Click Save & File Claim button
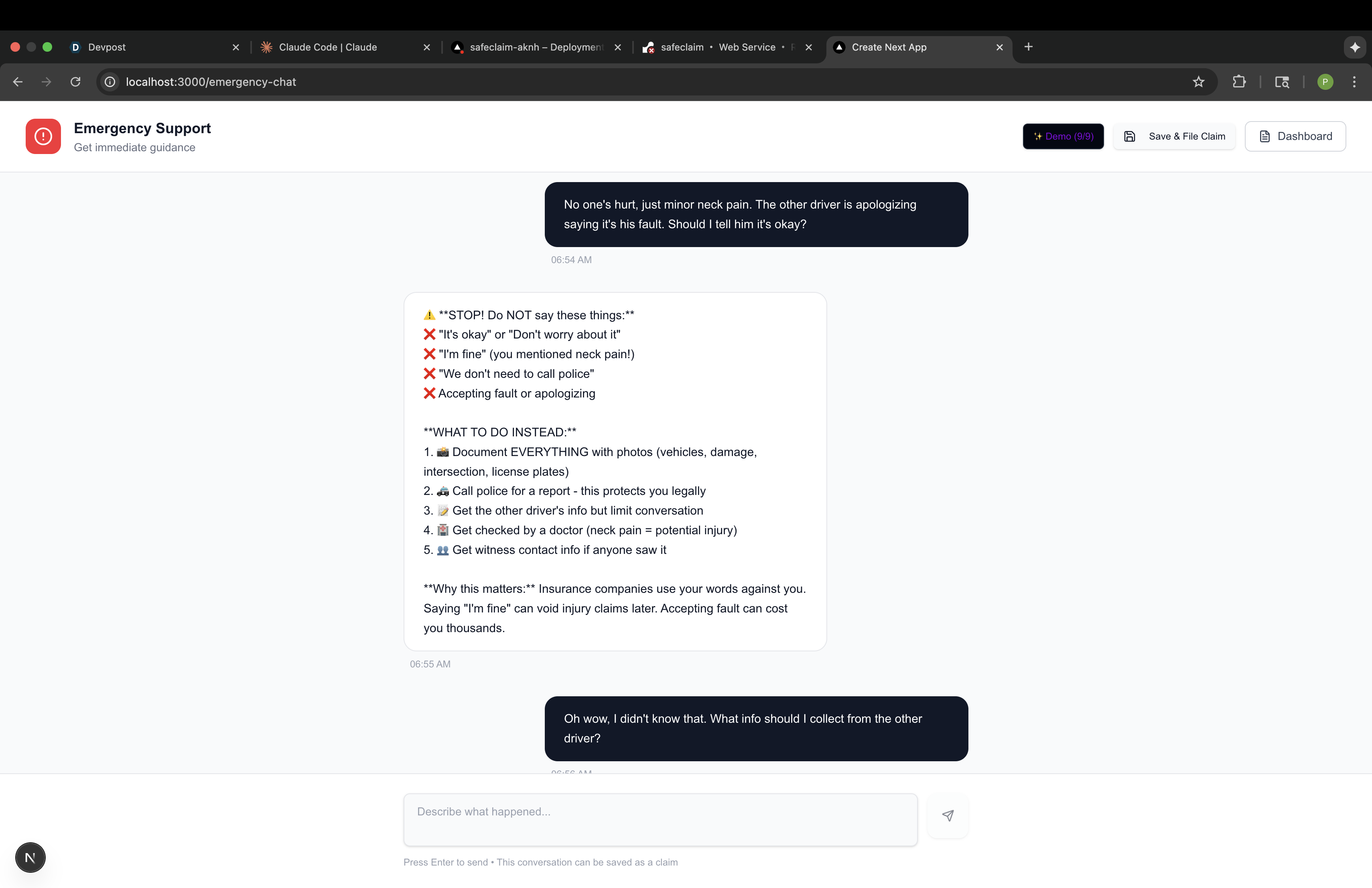The image size is (1372, 888). click(x=1174, y=137)
